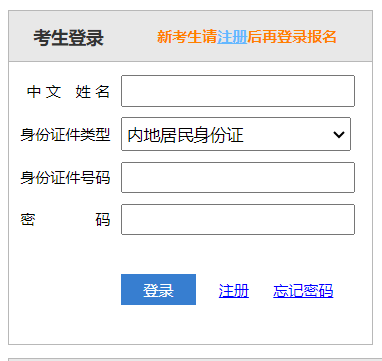This screenshot has width=382, height=361.
Task: Click the 中文姓名 field label
Action: [68, 92]
